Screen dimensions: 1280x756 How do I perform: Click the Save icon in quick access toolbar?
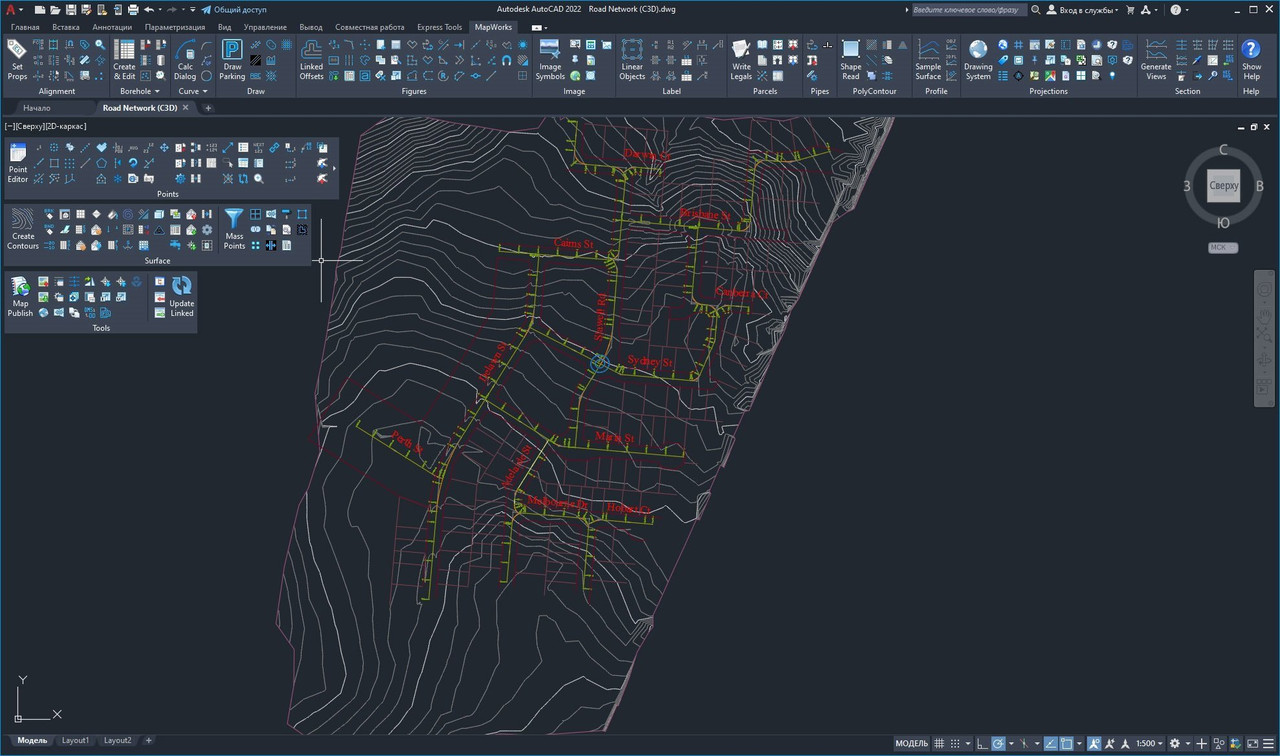coord(71,10)
